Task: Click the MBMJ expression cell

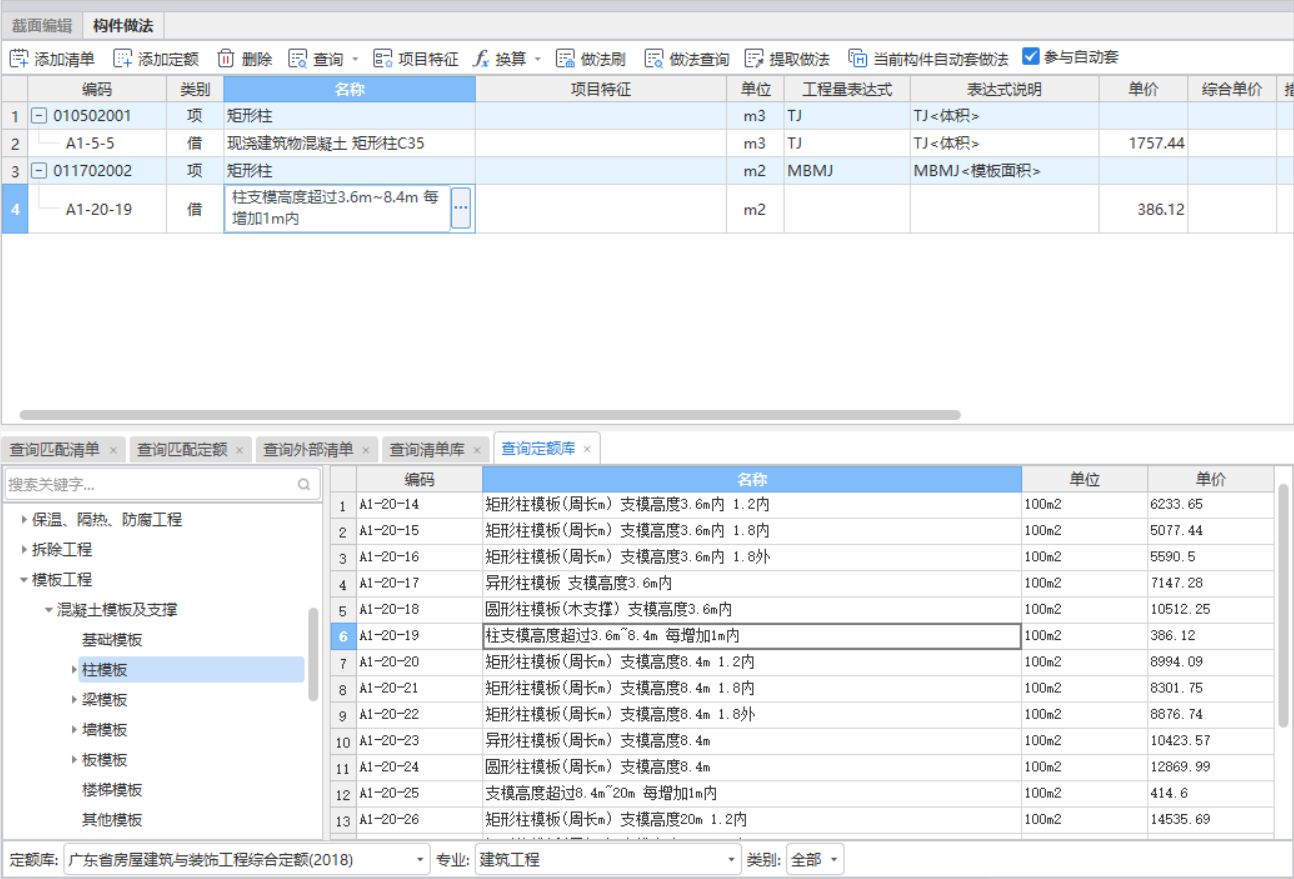Action: pyautogui.click(x=847, y=171)
